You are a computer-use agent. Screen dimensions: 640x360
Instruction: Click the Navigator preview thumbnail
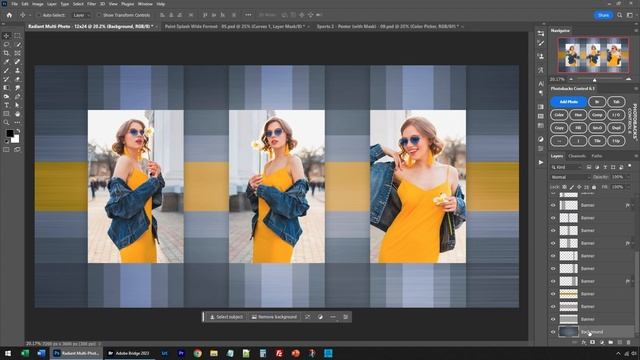pyautogui.click(x=593, y=55)
